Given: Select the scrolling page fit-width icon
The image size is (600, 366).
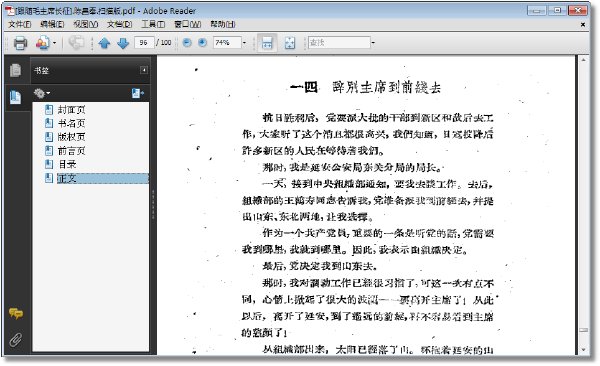Looking at the screenshot, I should [267, 43].
